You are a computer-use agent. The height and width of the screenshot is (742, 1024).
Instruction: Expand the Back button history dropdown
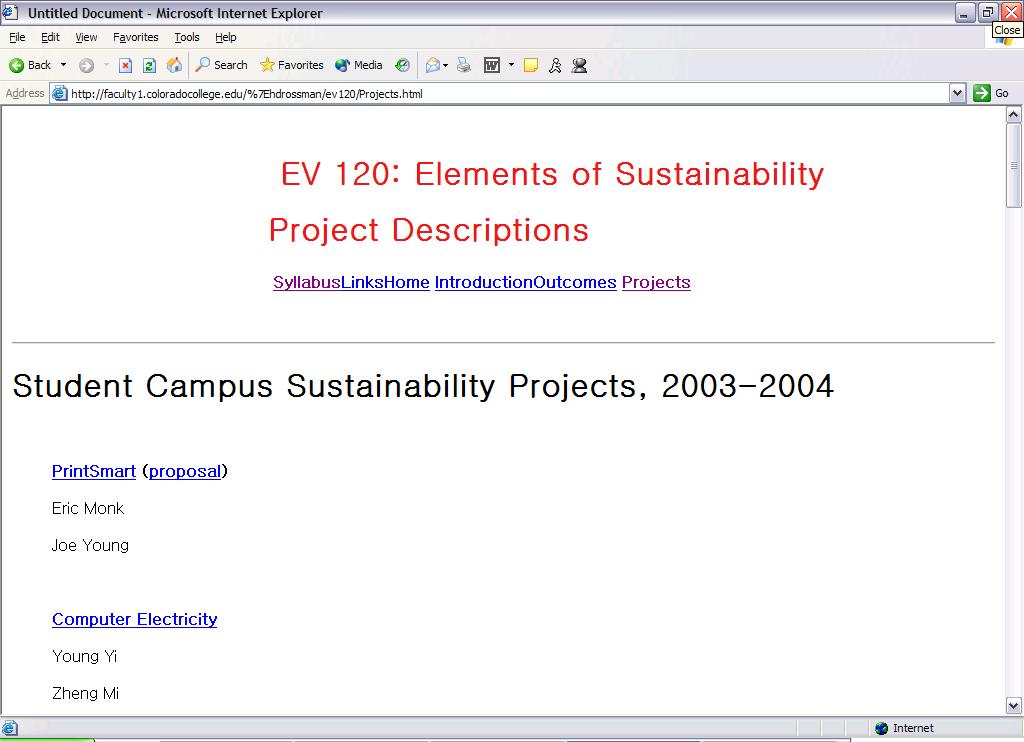tap(64, 65)
